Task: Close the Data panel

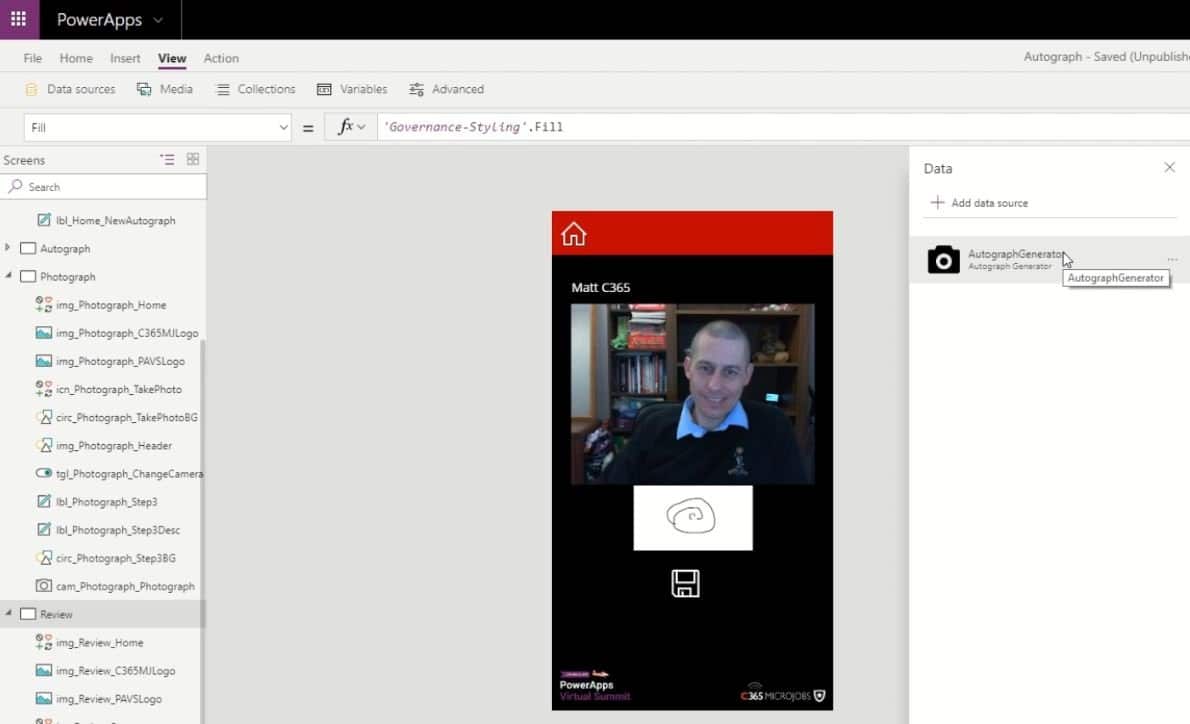Action: point(1169,168)
